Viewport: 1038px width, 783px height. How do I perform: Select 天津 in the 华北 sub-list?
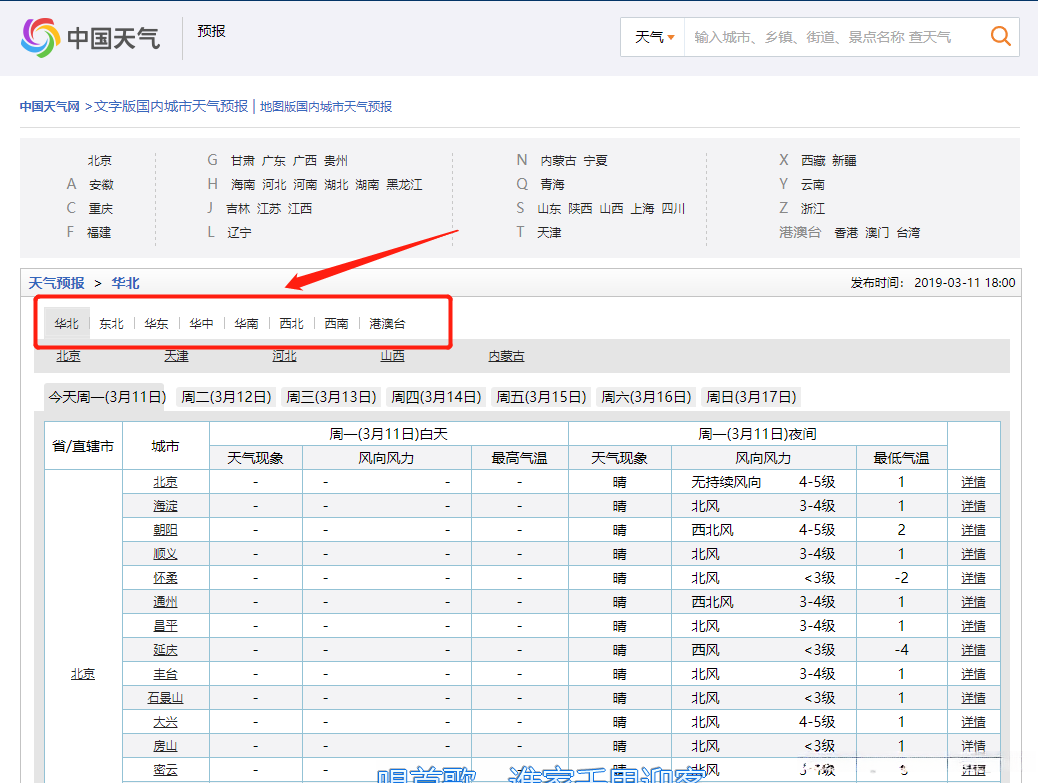(176, 356)
